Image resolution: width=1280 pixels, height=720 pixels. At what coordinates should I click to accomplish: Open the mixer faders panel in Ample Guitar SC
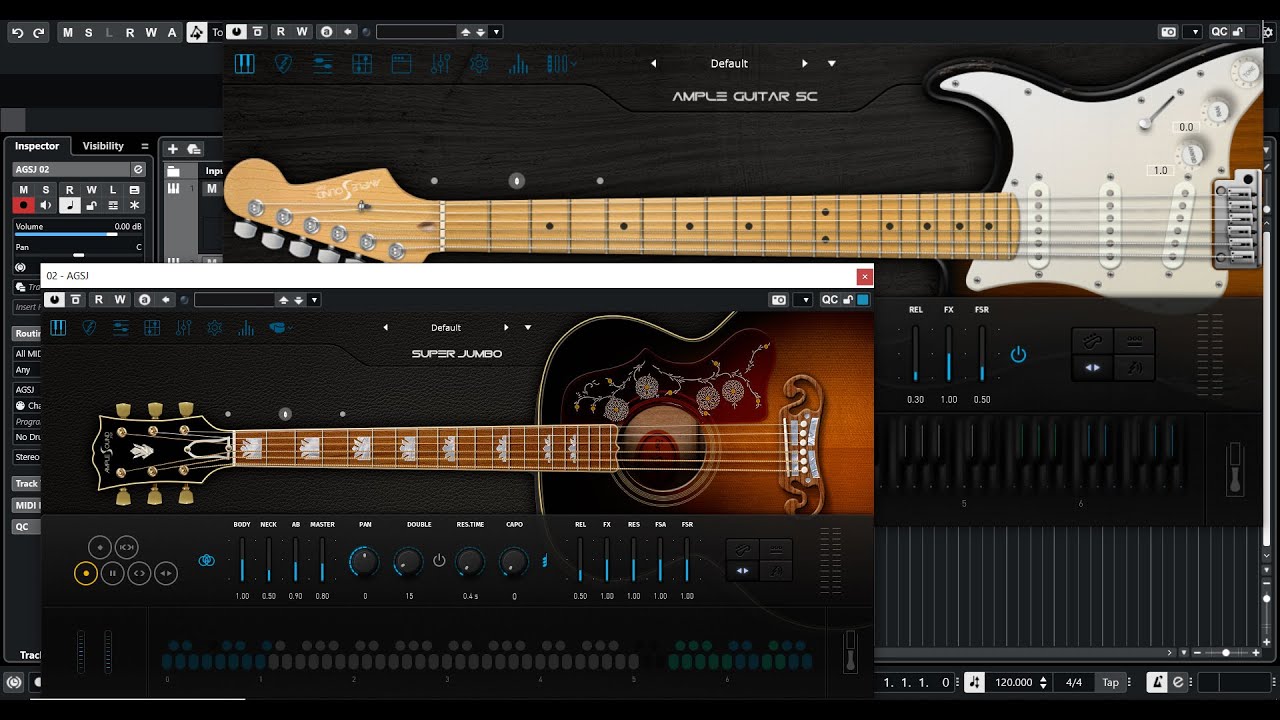(x=440, y=64)
